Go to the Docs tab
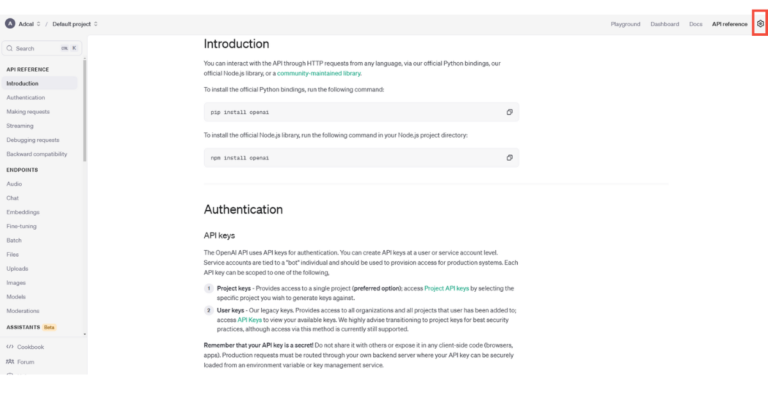 click(695, 23)
